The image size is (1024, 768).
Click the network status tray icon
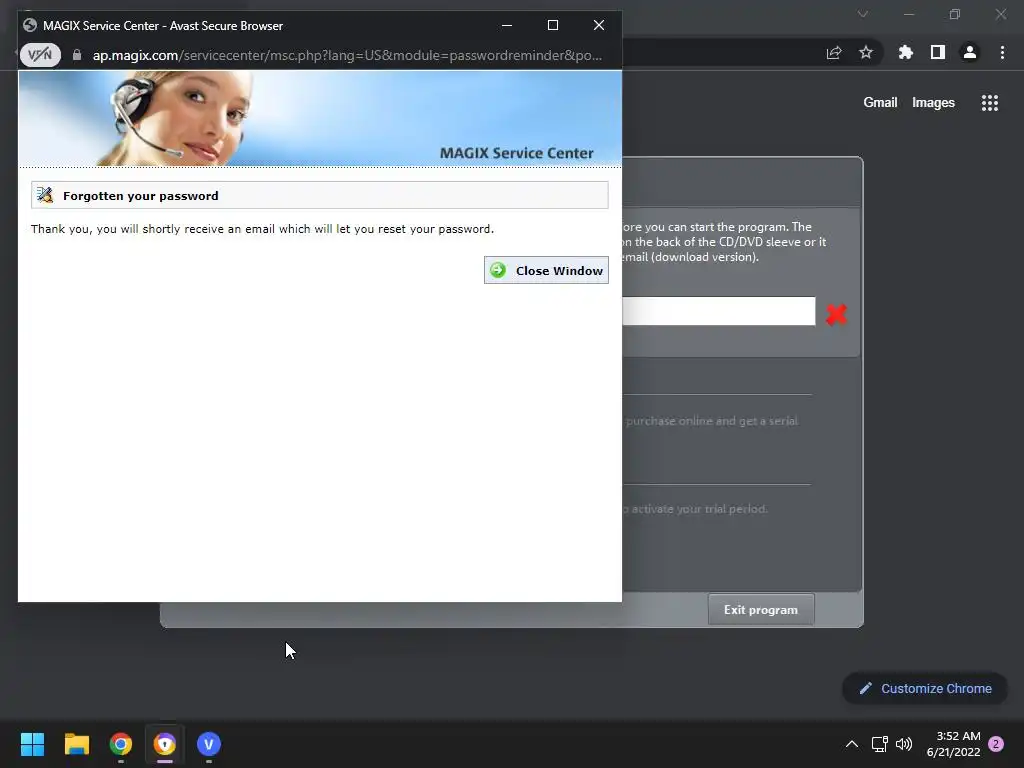[879, 744]
